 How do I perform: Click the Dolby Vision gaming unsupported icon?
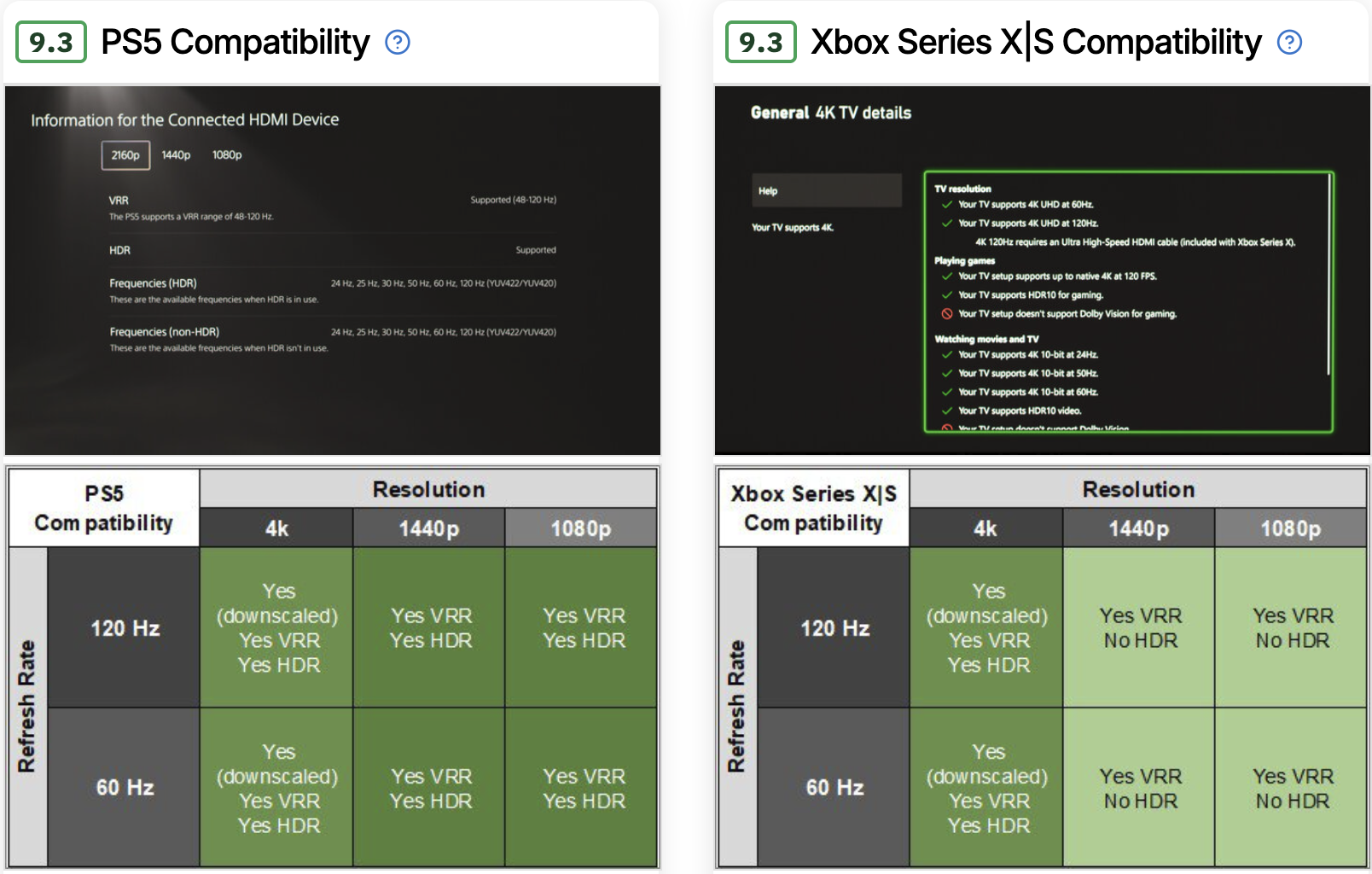[946, 314]
